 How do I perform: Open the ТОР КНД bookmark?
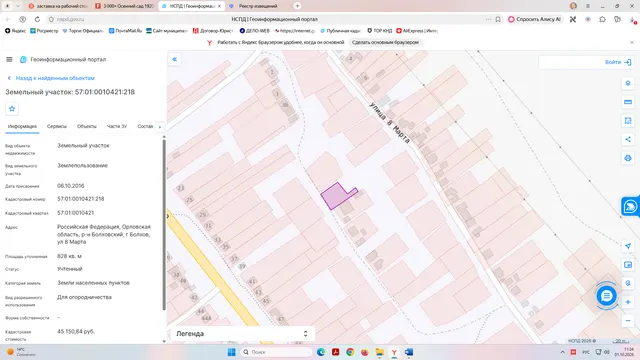click(x=380, y=31)
